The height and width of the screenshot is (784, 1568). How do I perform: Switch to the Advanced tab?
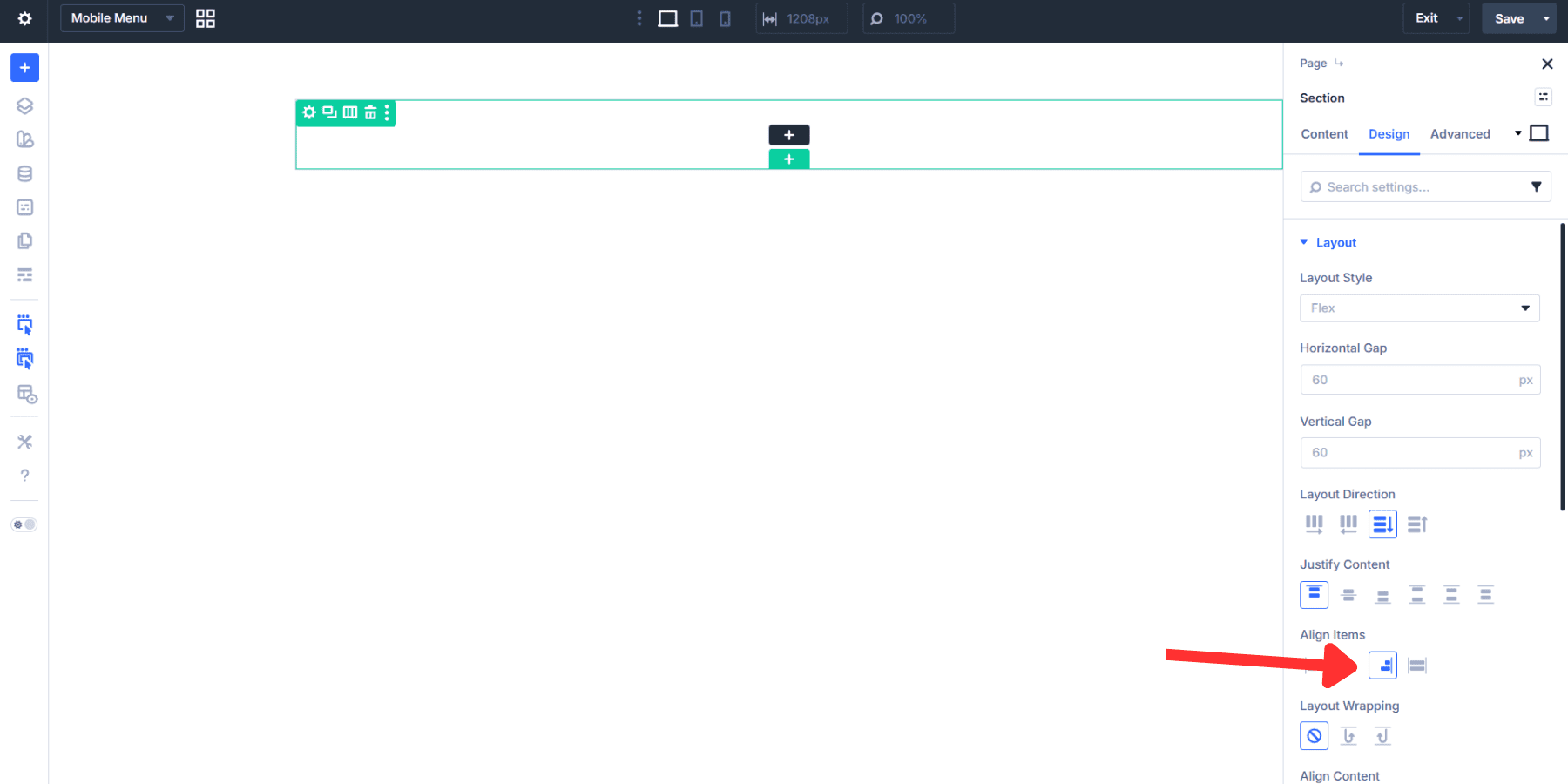(1460, 134)
